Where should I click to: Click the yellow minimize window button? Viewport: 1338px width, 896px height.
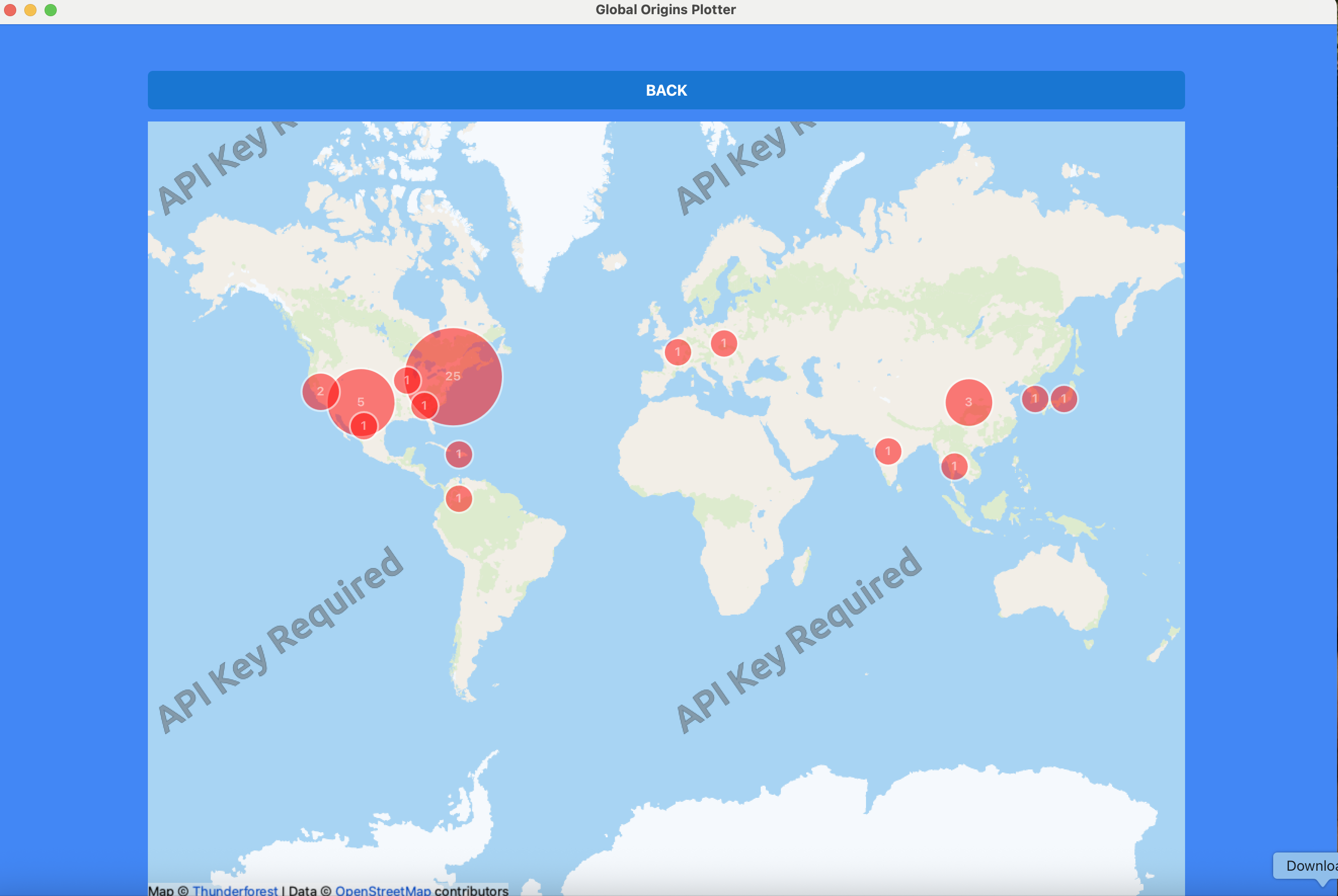(30, 10)
